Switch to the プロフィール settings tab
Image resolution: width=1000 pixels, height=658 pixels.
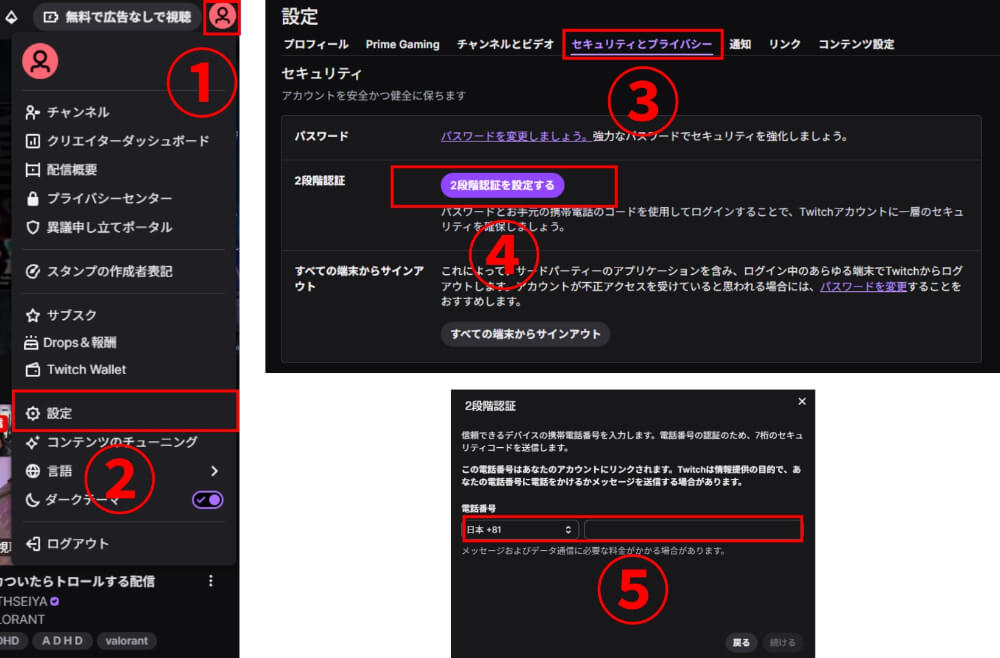[x=316, y=44]
